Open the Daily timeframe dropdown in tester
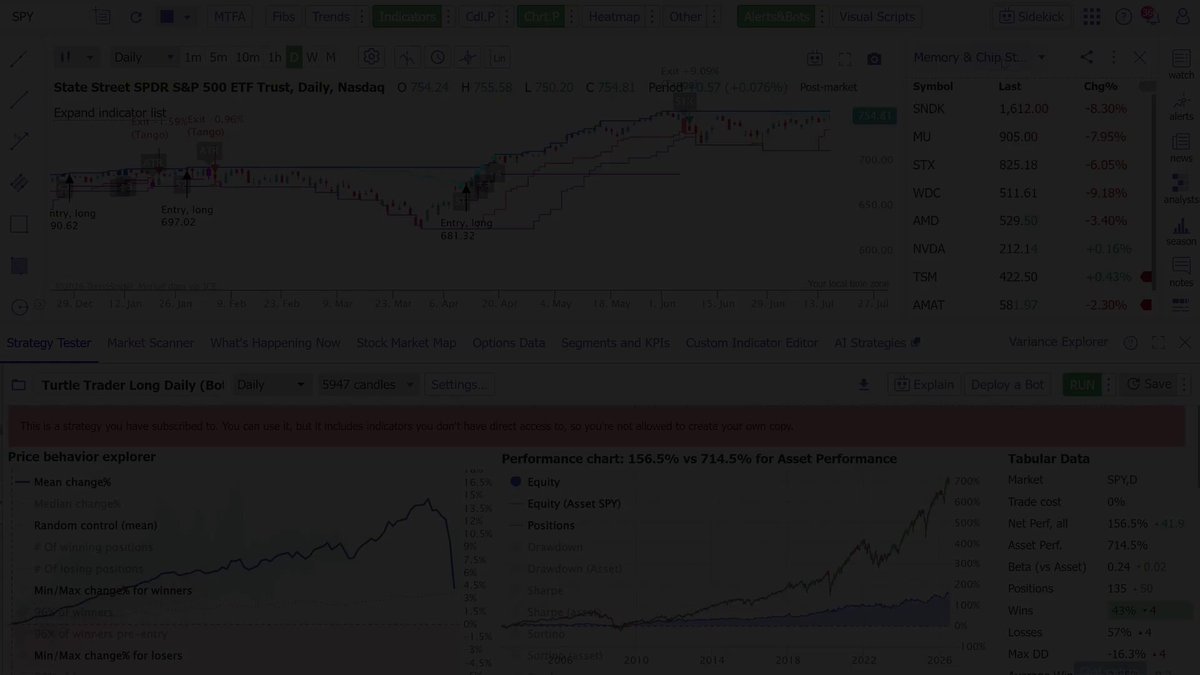This screenshot has height=675, width=1200. (x=272, y=384)
